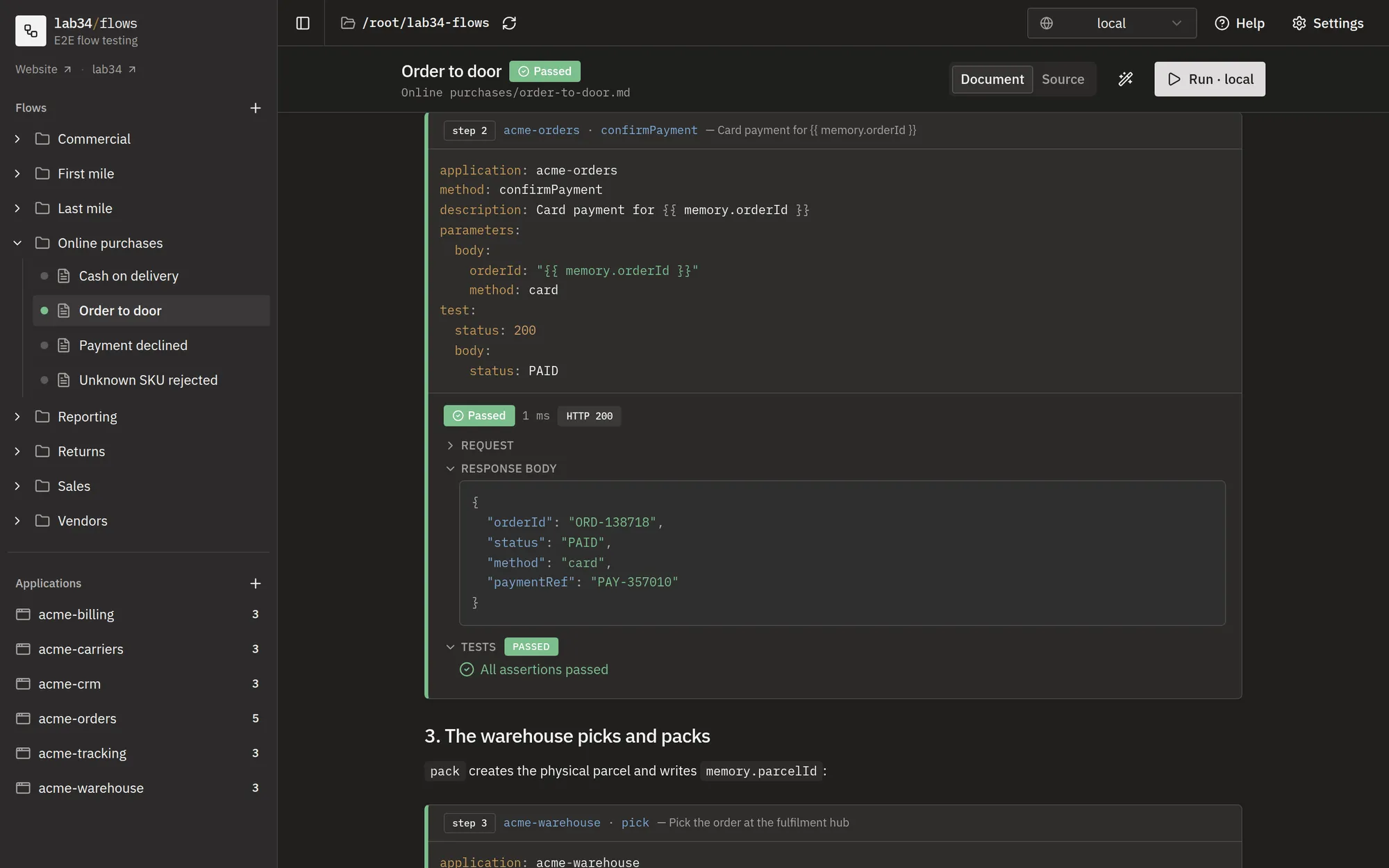Open the Settings gear
1389x868 pixels.
[1327, 23]
